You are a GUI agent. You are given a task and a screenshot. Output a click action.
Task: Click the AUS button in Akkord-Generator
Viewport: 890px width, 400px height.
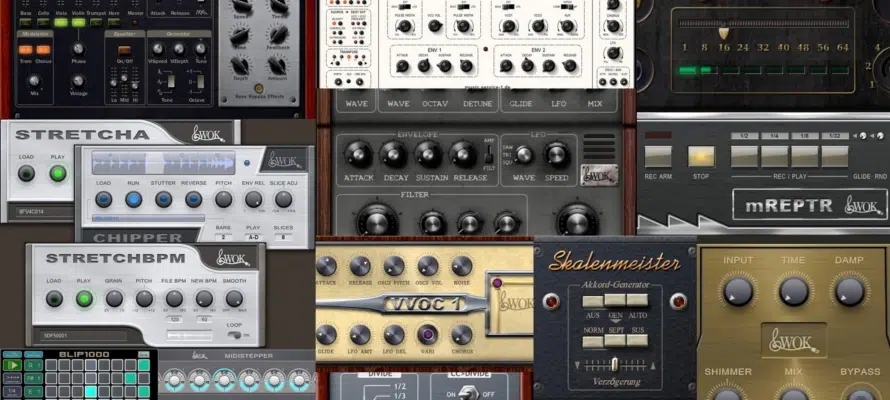click(593, 301)
